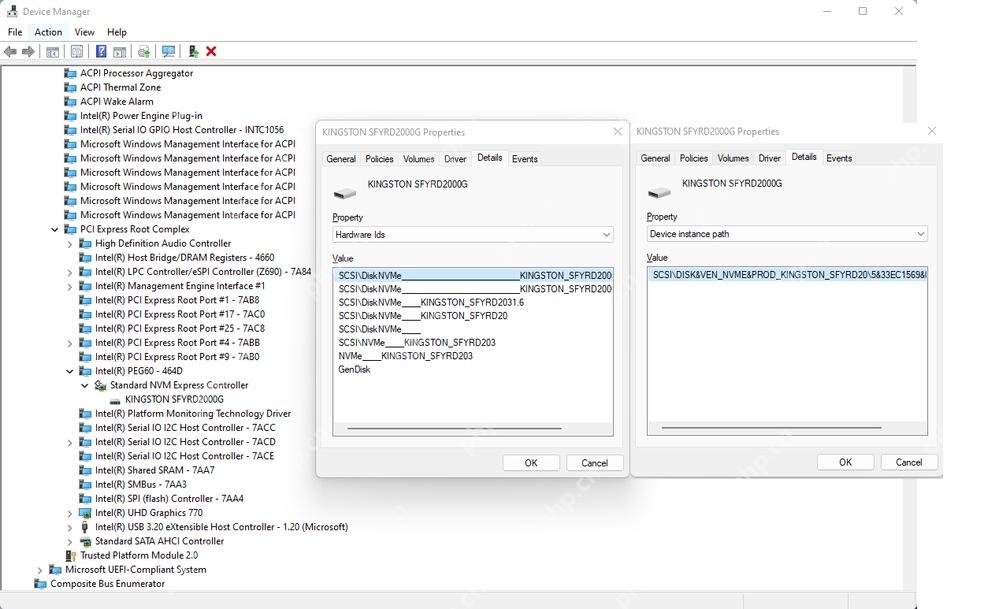The image size is (999, 609).
Task: Click Cancel in the right Properties dialog
Action: (x=909, y=462)
